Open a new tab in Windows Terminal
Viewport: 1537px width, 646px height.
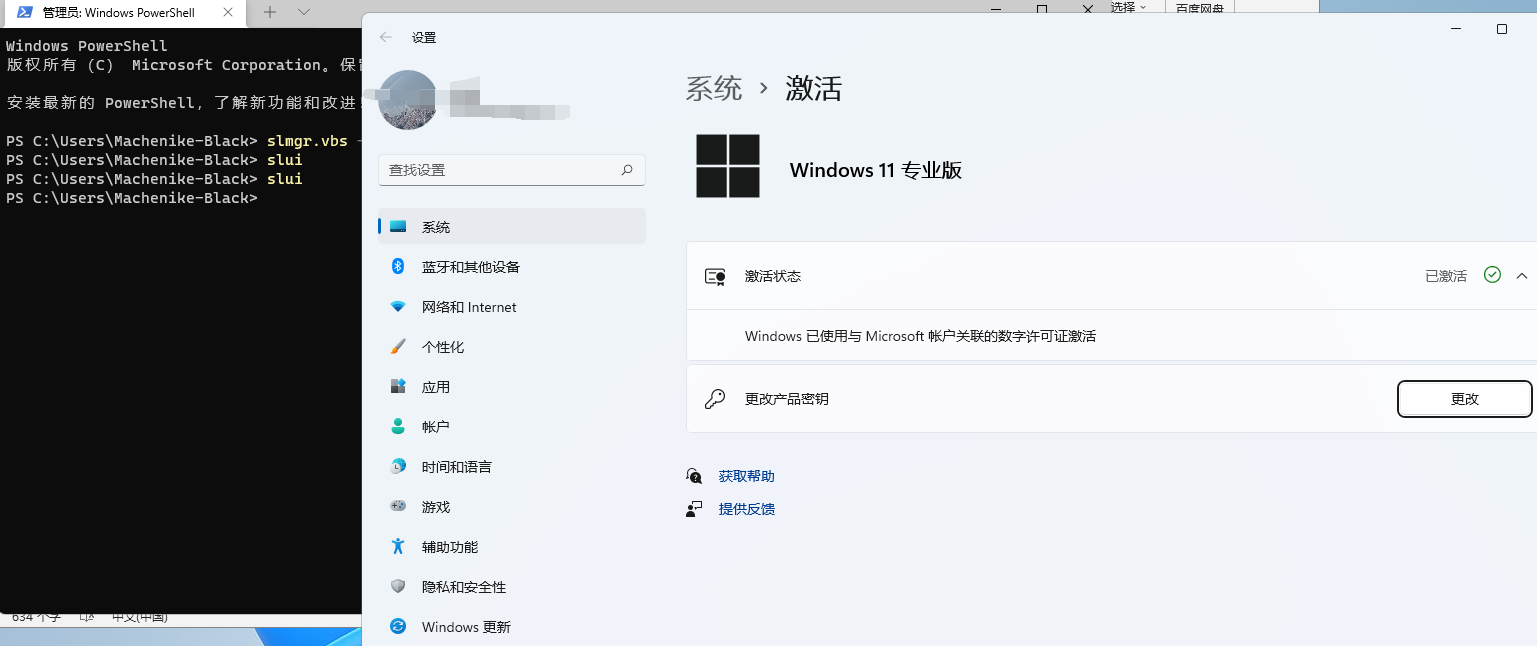coord(269,12)
